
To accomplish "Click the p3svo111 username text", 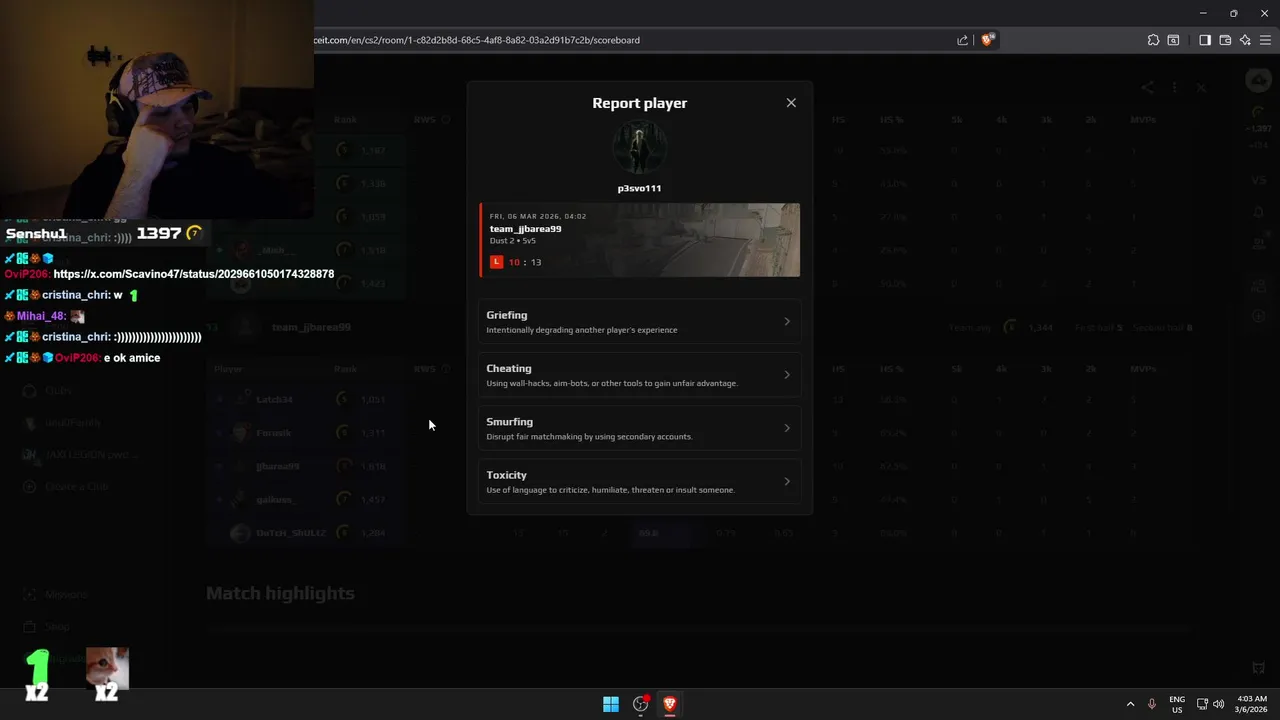I will pos(639,188).
